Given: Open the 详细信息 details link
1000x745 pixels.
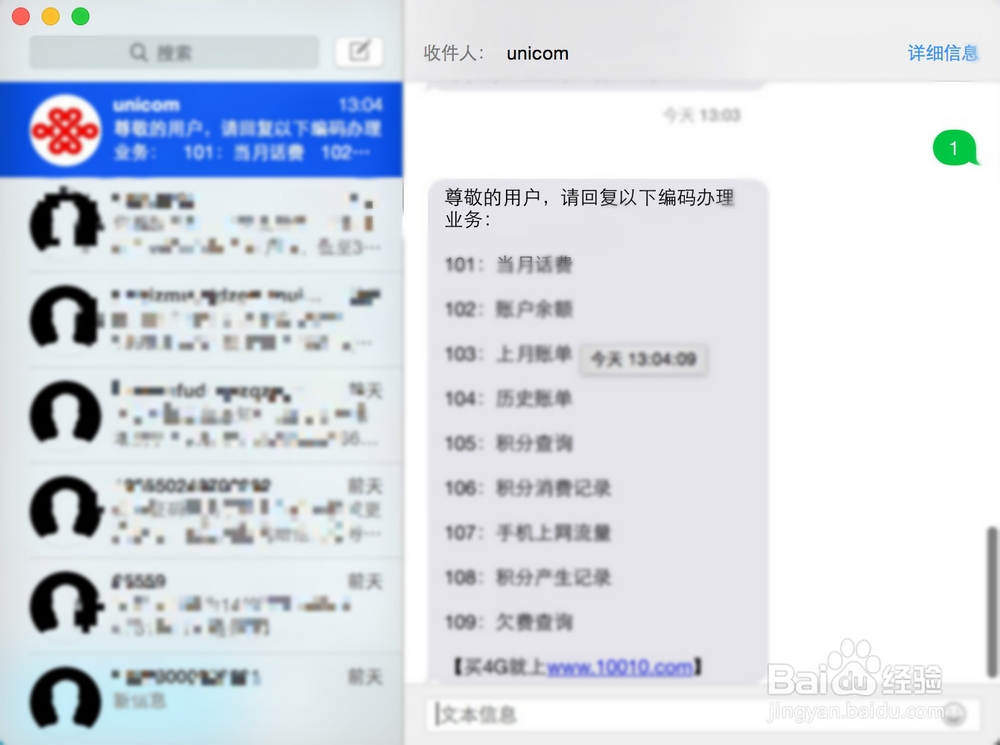Looking at the screenshot, I should [x=943, y=53].
